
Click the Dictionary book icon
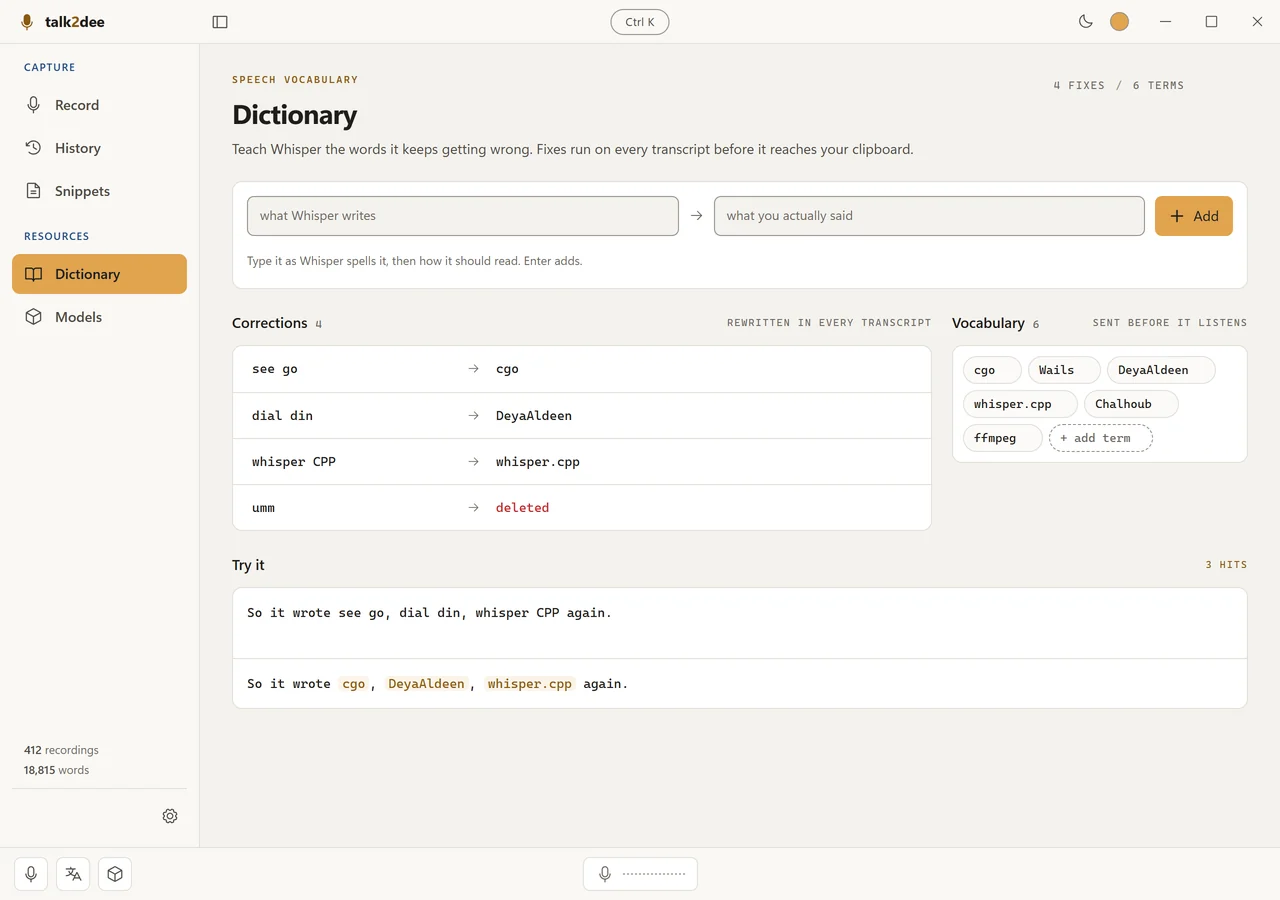click(34, 274)
